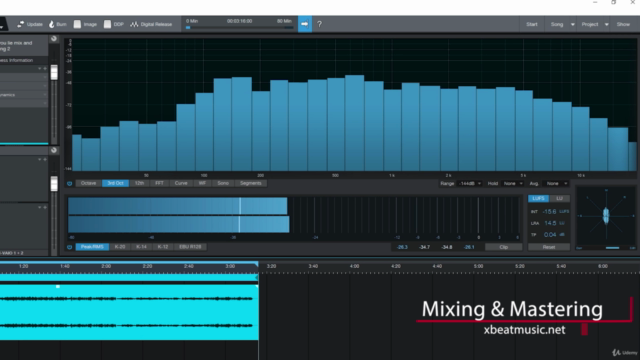
Task: Adjust the lower channel volume fader
Action: tap(54, 184)
